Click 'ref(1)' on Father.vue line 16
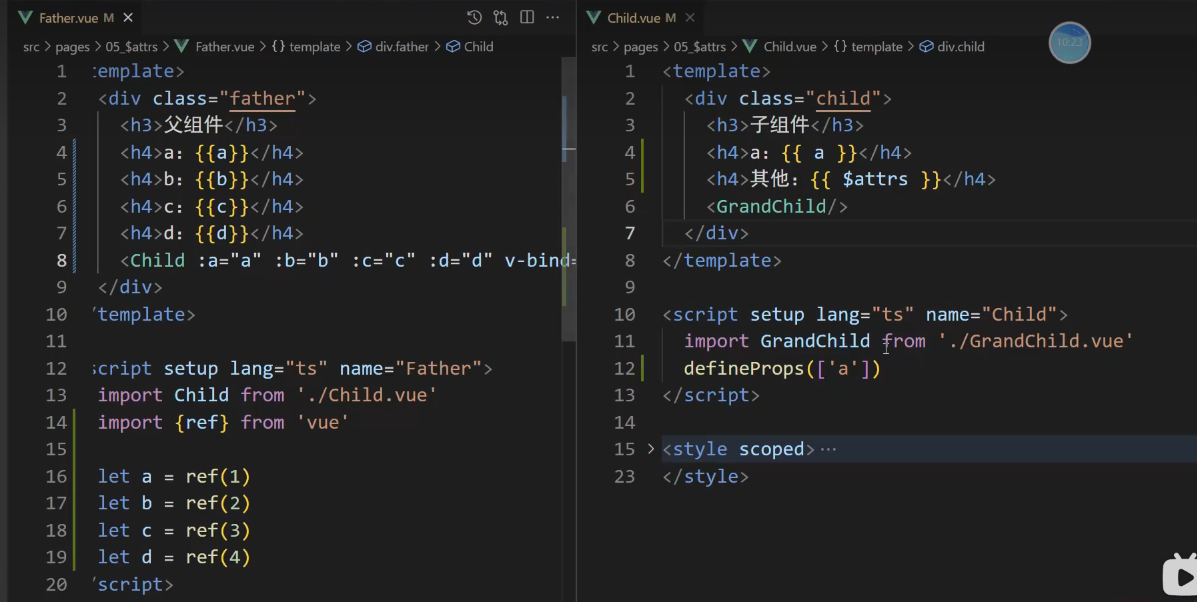 click(218, 476)
